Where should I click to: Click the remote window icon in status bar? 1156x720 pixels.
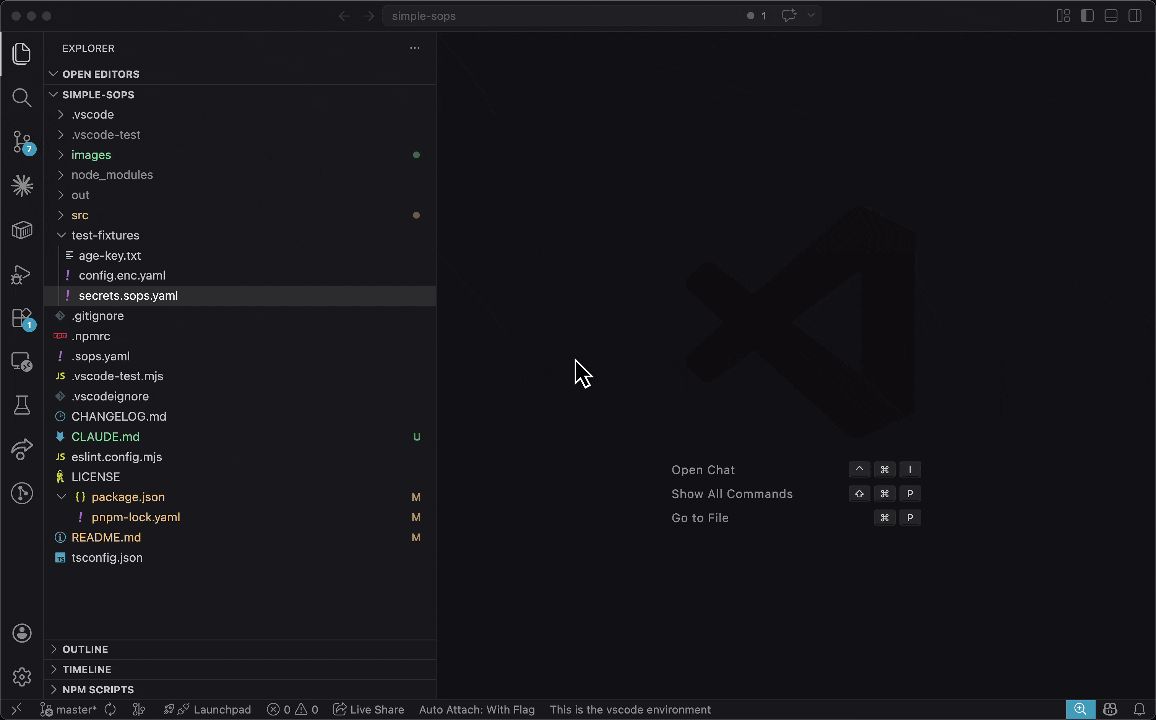coord(16,710)
